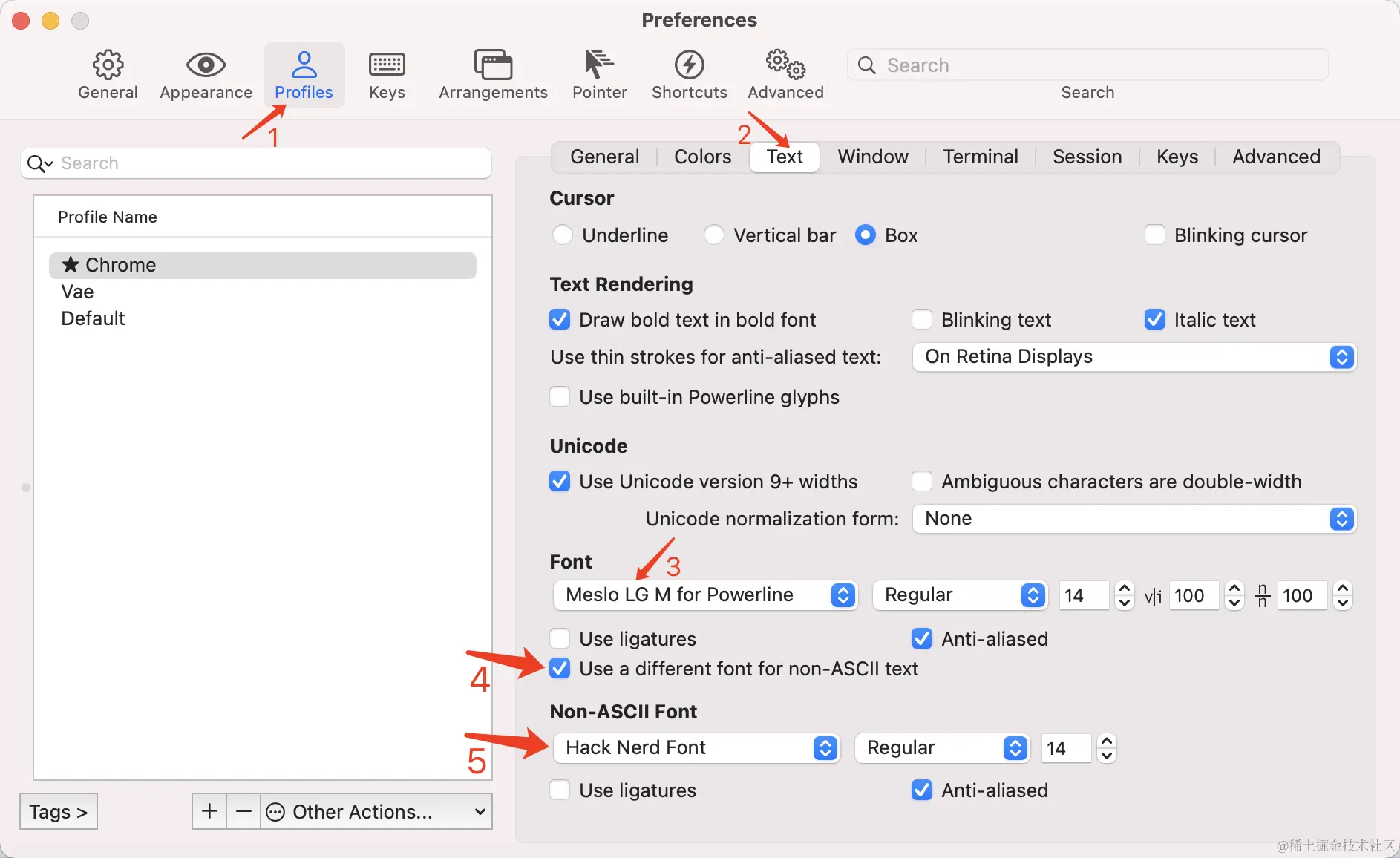Open the Appearance eye icon pane
This screenshot has height=858, width=1400.
[206, 66]
